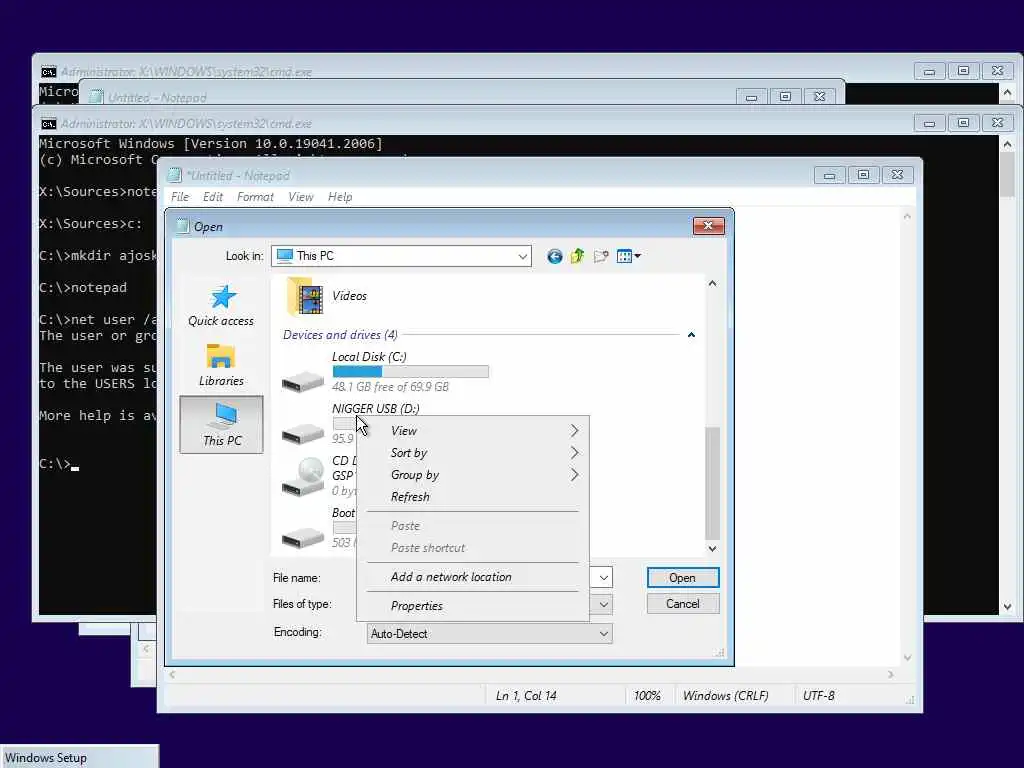
Task: Select the CD drive disc icon
Action: point(302,477)
